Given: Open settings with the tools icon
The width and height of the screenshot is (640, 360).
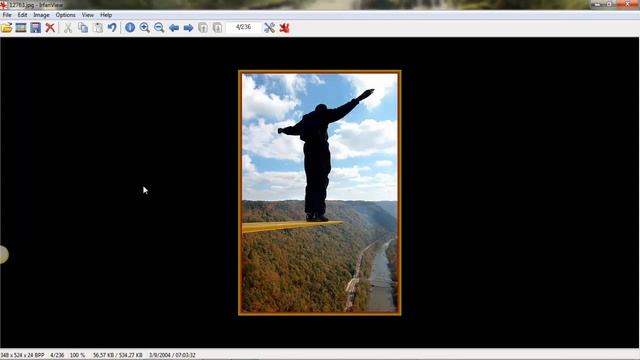Looking at the screenshot, I should click(x=269, y=27).
